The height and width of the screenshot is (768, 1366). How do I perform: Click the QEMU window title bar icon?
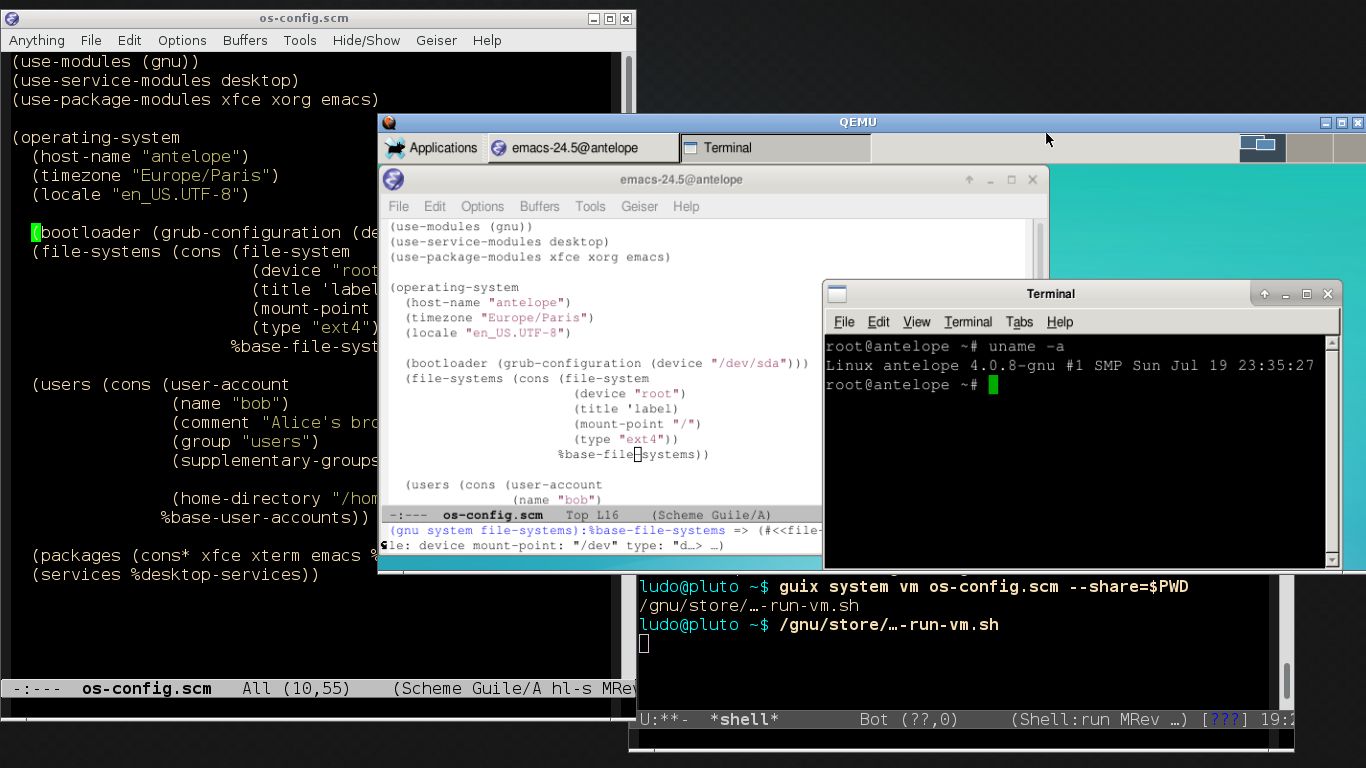(x=389, y=123)
